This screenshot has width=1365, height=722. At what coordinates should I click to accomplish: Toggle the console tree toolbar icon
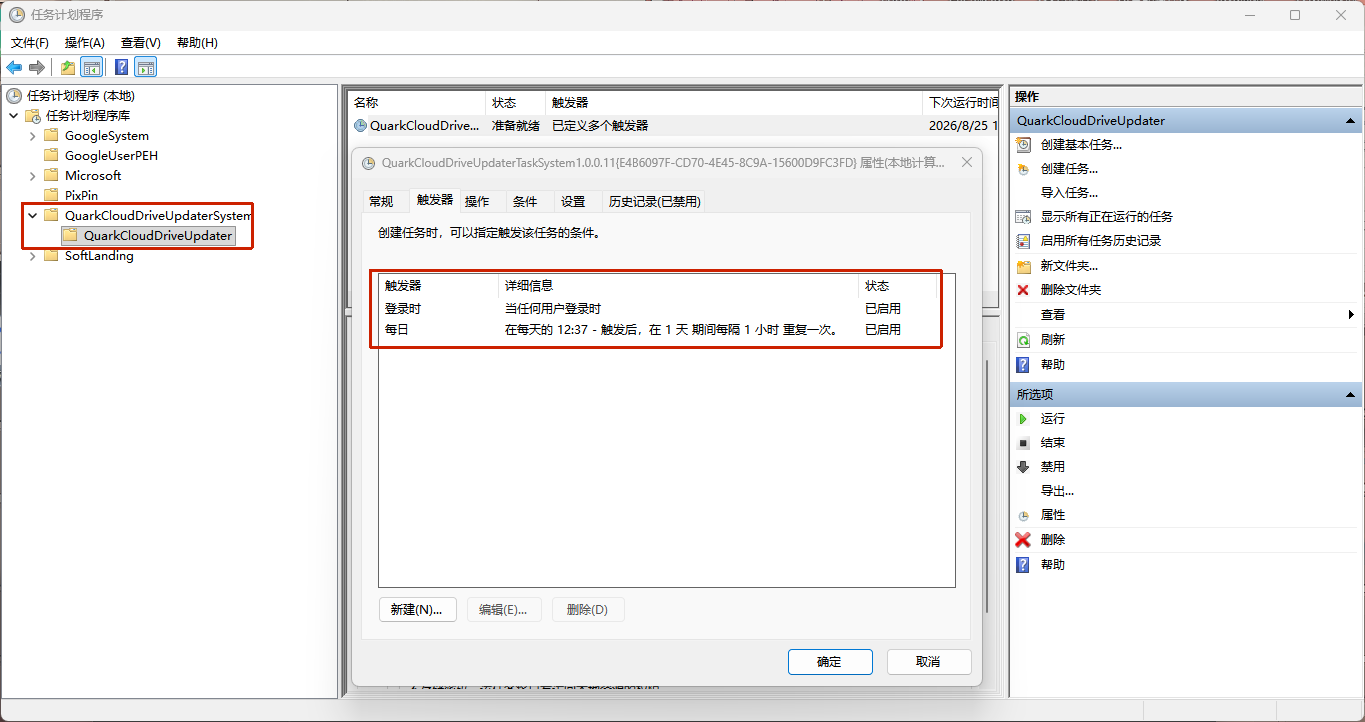[x=92, y=67]
